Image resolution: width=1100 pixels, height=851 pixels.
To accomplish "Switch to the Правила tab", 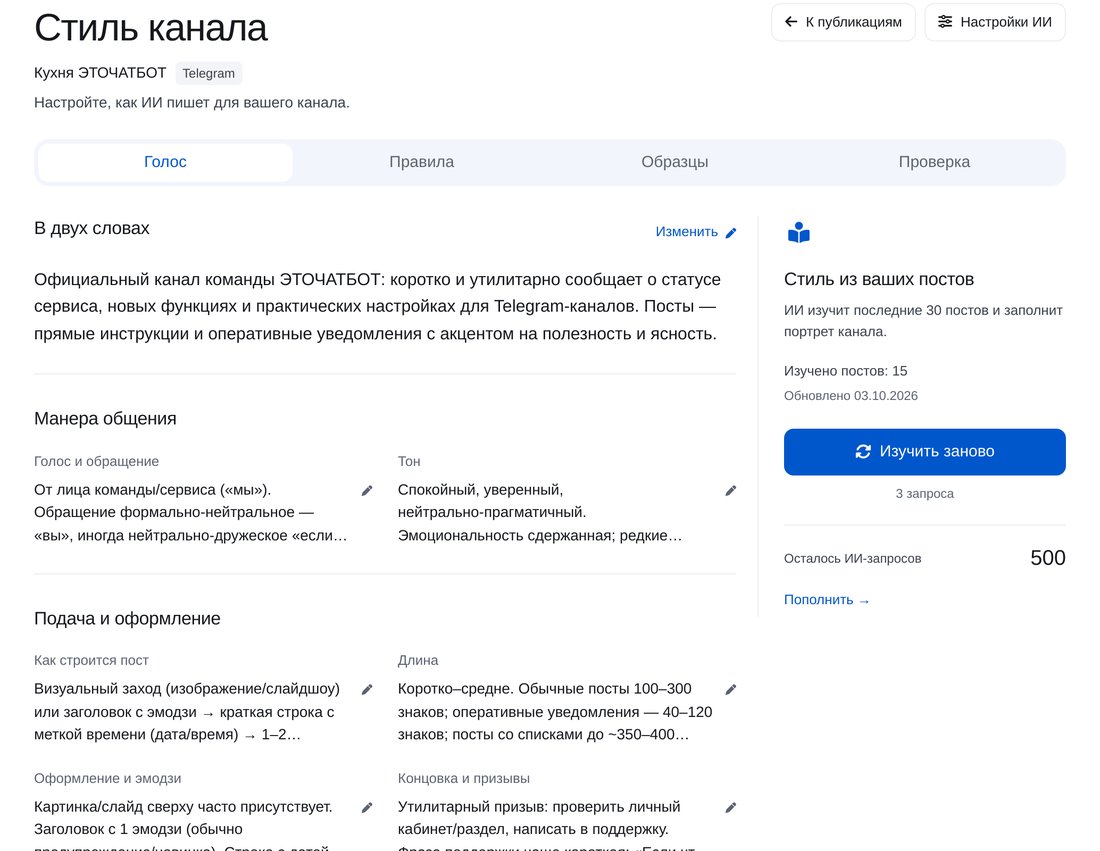I will click(x=422, y=162).
